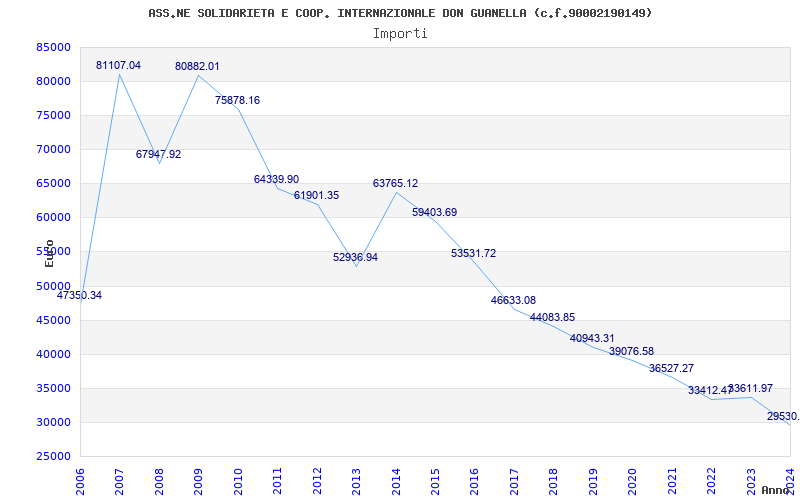Select the data label 39076.58

pos(632,352)
